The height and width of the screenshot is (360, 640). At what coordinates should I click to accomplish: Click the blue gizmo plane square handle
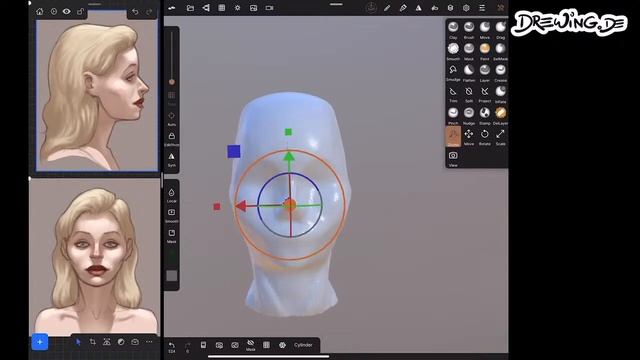tap(233, 151)
